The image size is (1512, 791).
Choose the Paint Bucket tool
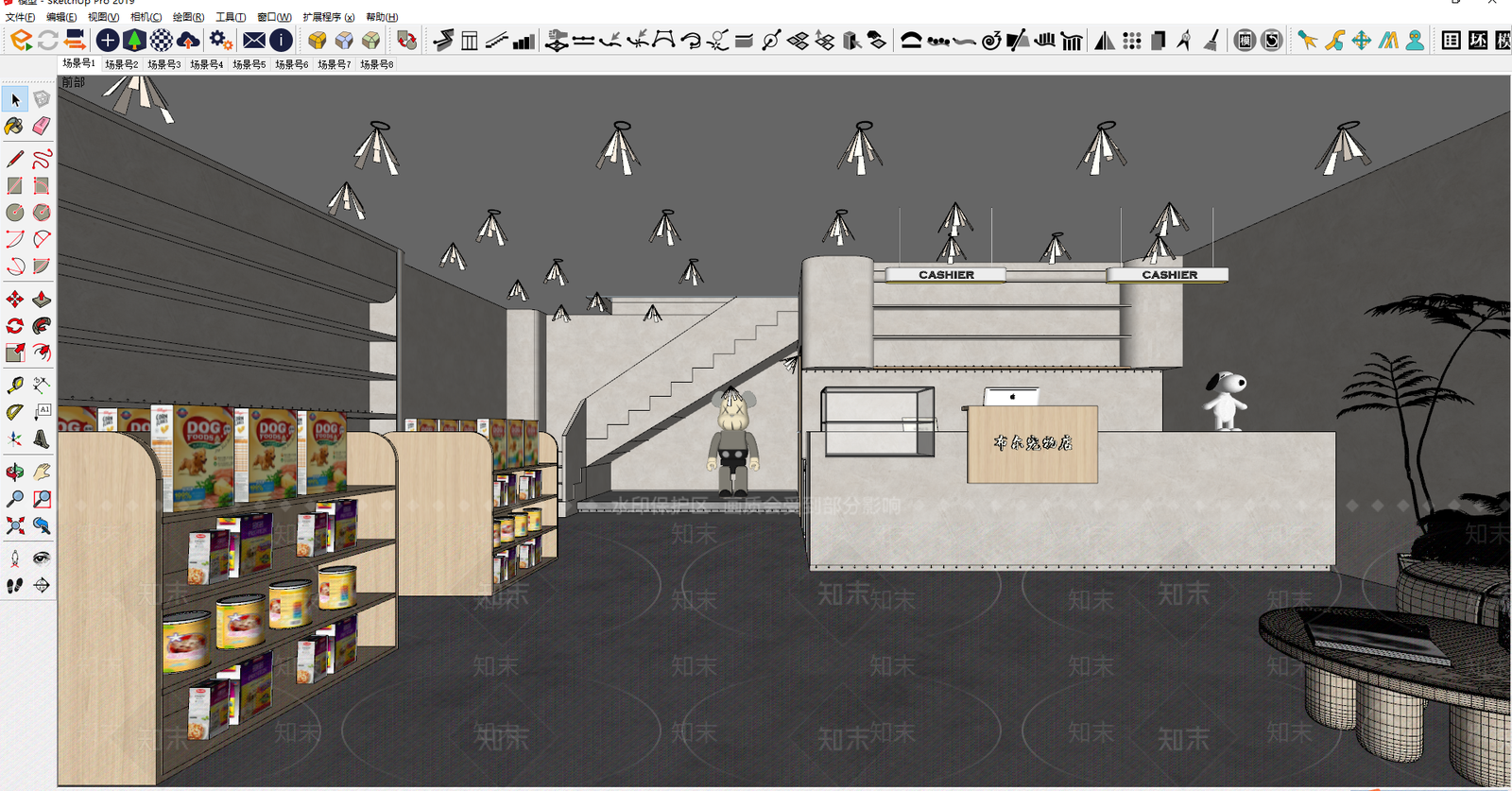click(15, 127)
